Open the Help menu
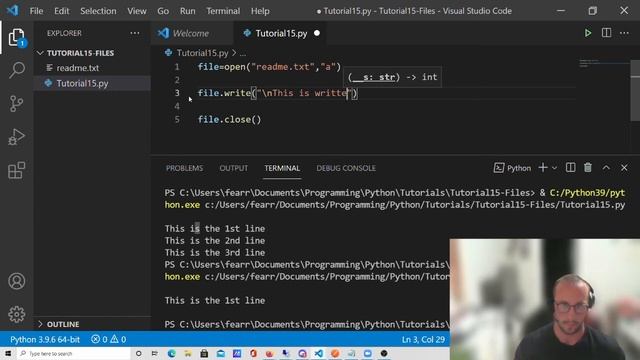The width and height of the screenshot is (640, 360). [260, 11]
